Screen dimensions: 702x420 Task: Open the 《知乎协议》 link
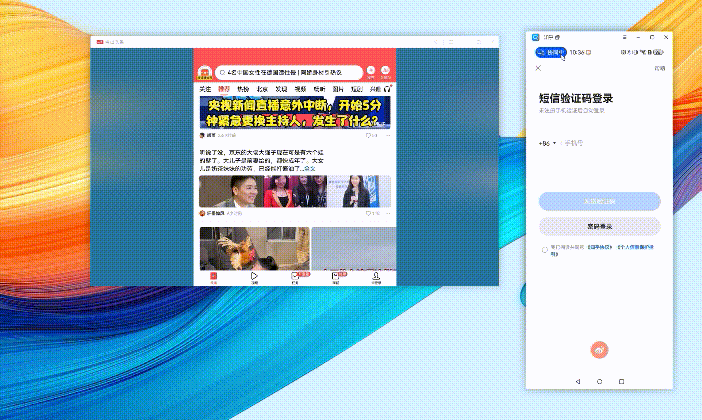pyautogui.click(x=600, y=247)
